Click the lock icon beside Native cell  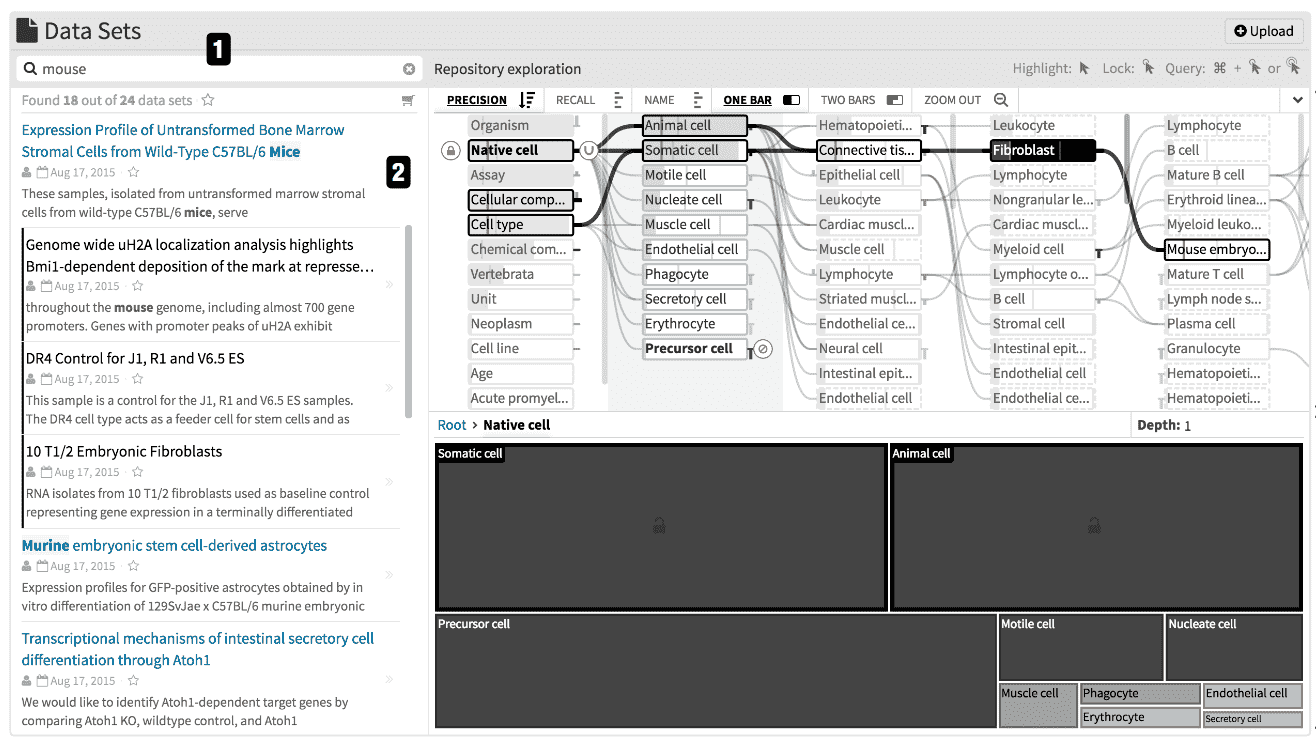coord(451,151)
